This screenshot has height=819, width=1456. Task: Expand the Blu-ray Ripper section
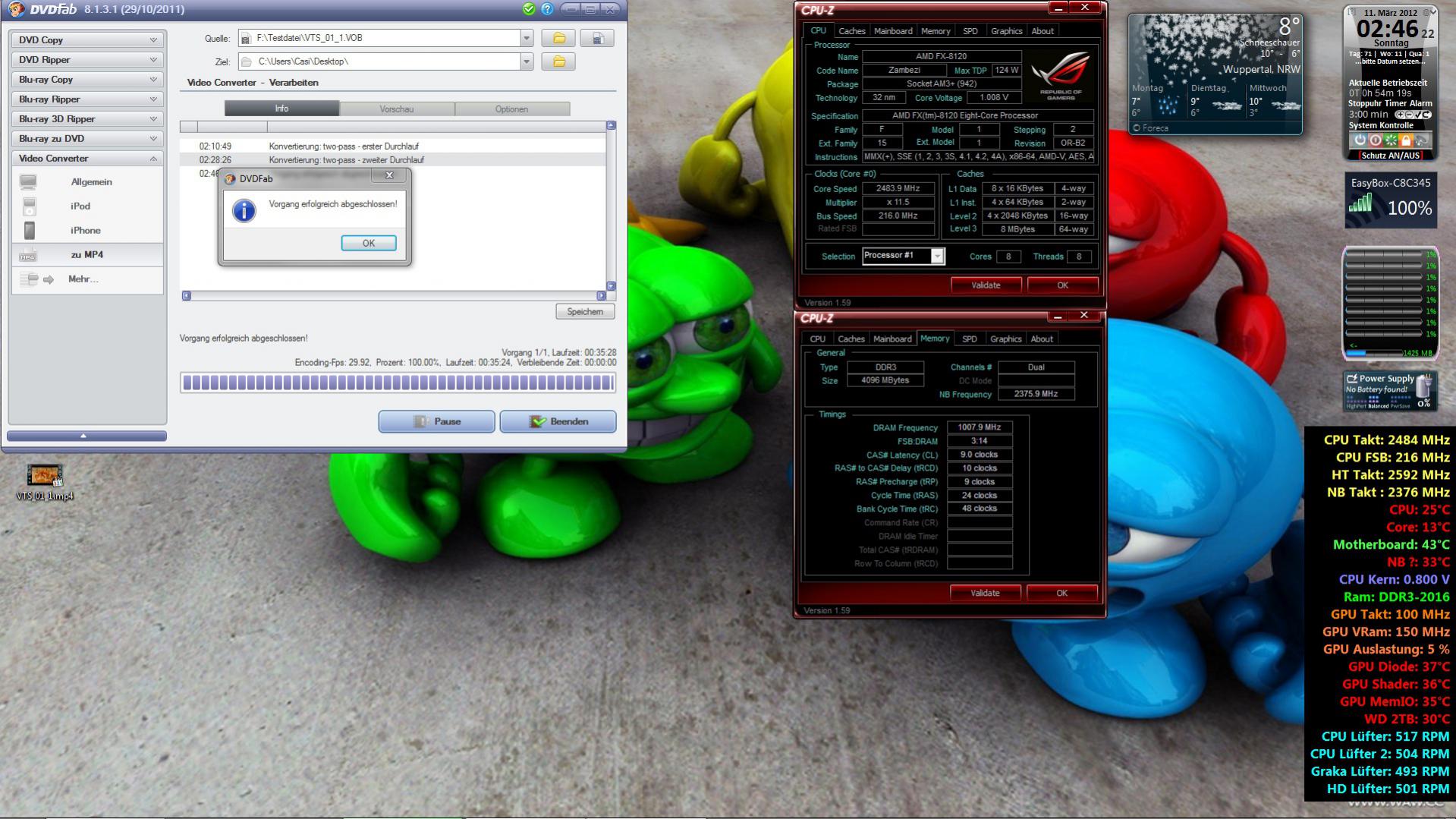tap(87, 99)
